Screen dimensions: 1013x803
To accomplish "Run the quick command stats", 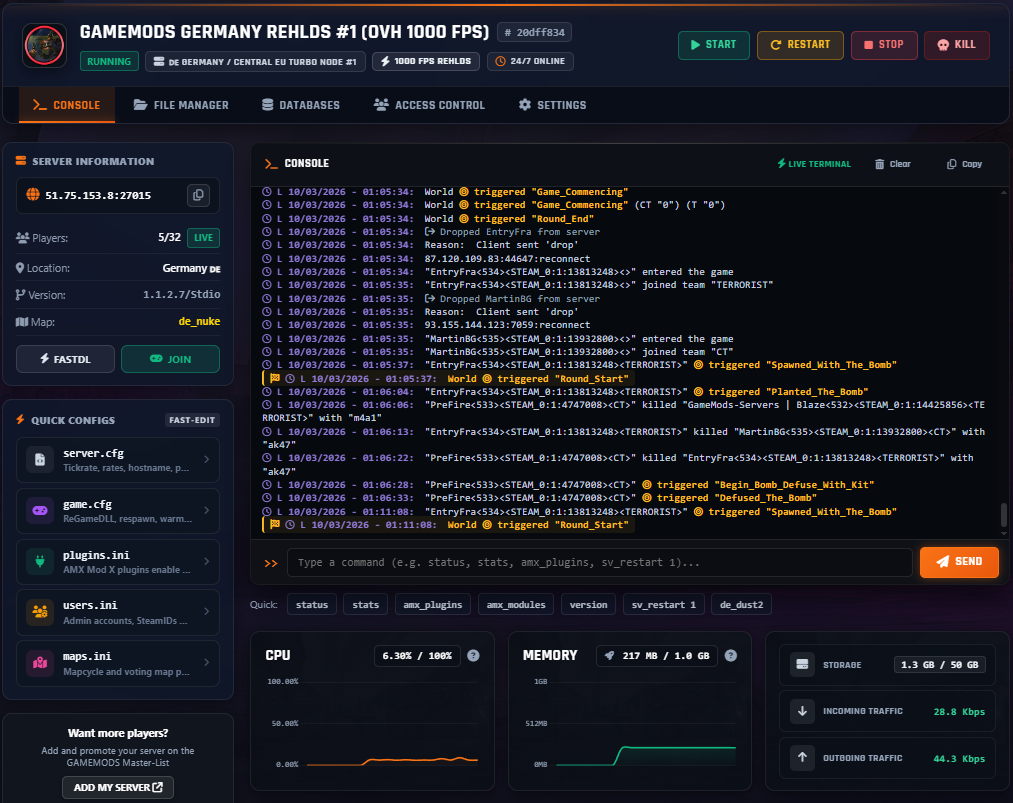I will (x=366, y=605).
